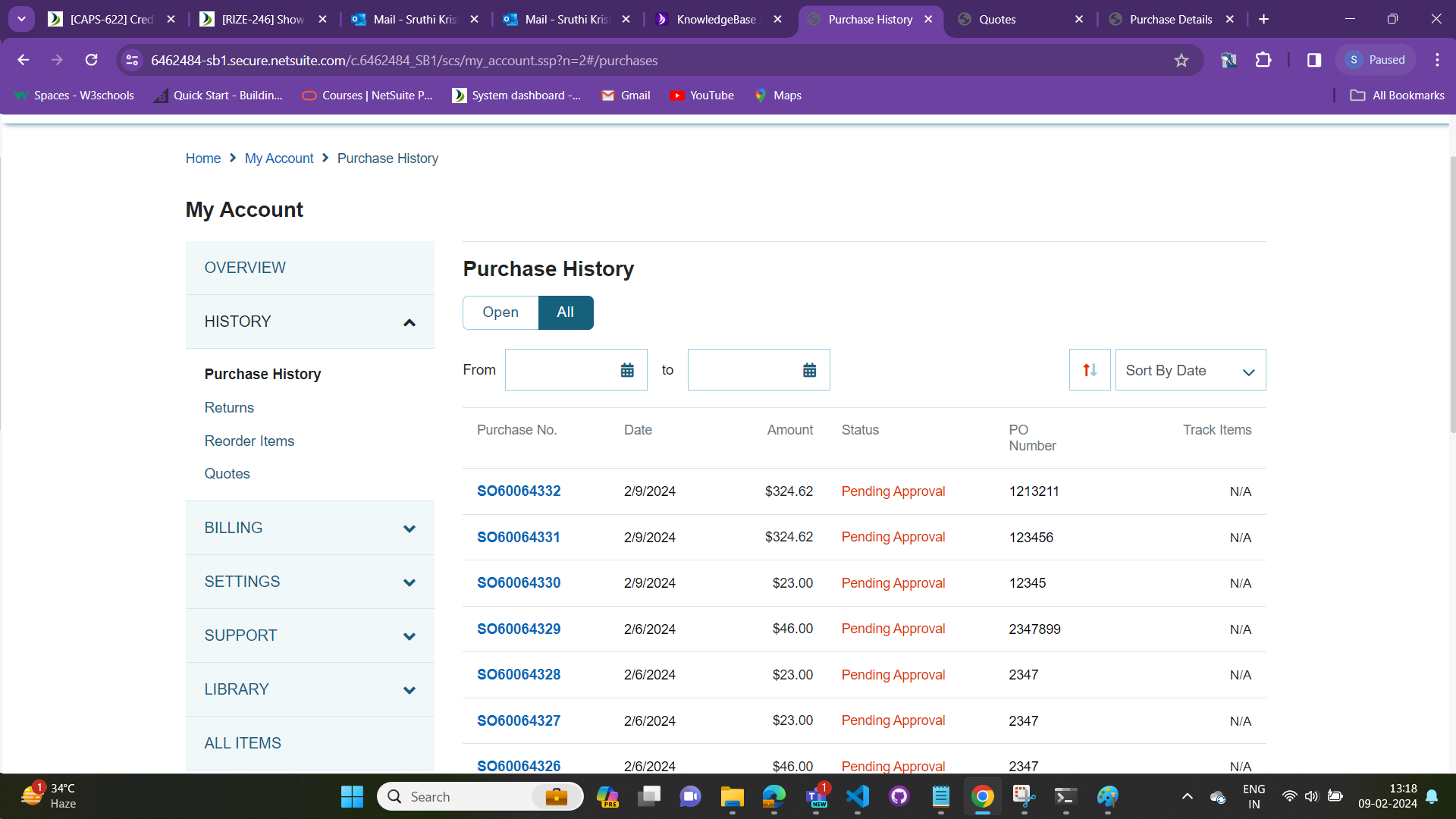Switch to Open purchases filter
The width and height of the screenshot is (1456, 819).
pos(500,312)
